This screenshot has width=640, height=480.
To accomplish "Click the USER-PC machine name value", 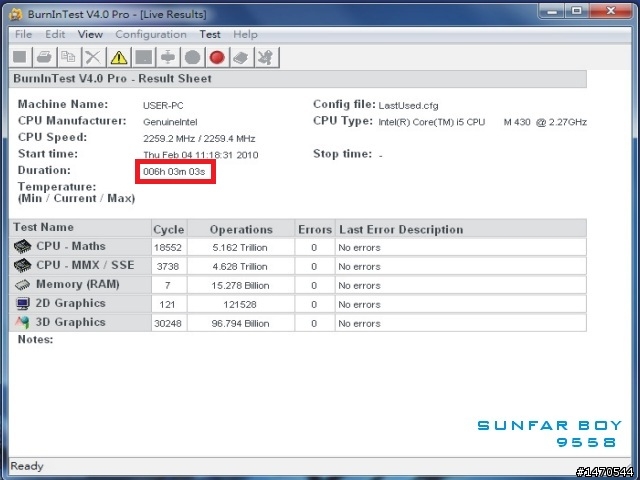I will (x=163, y=106).
